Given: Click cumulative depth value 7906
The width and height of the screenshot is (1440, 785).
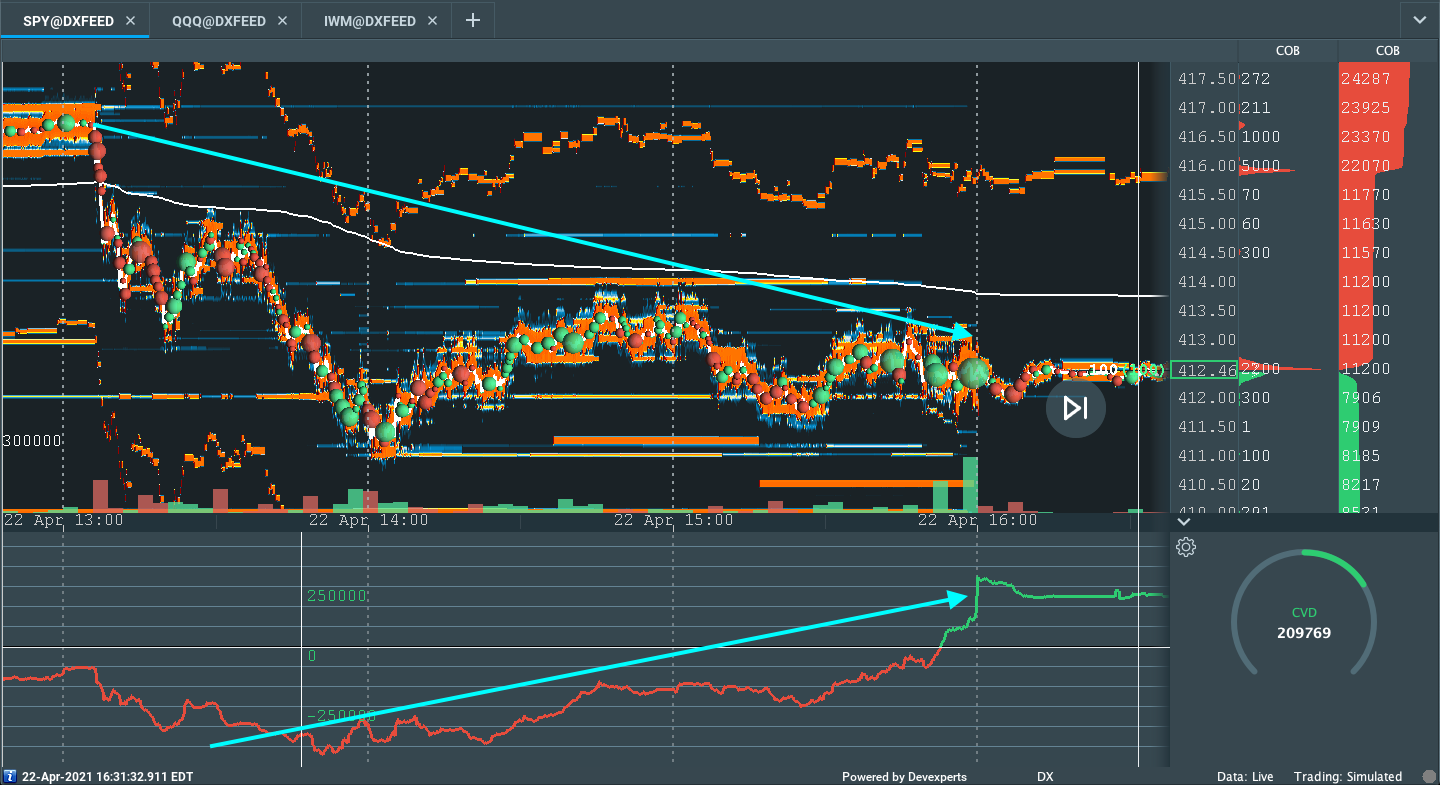Looking at the screenshot, I should [1359, 398].
